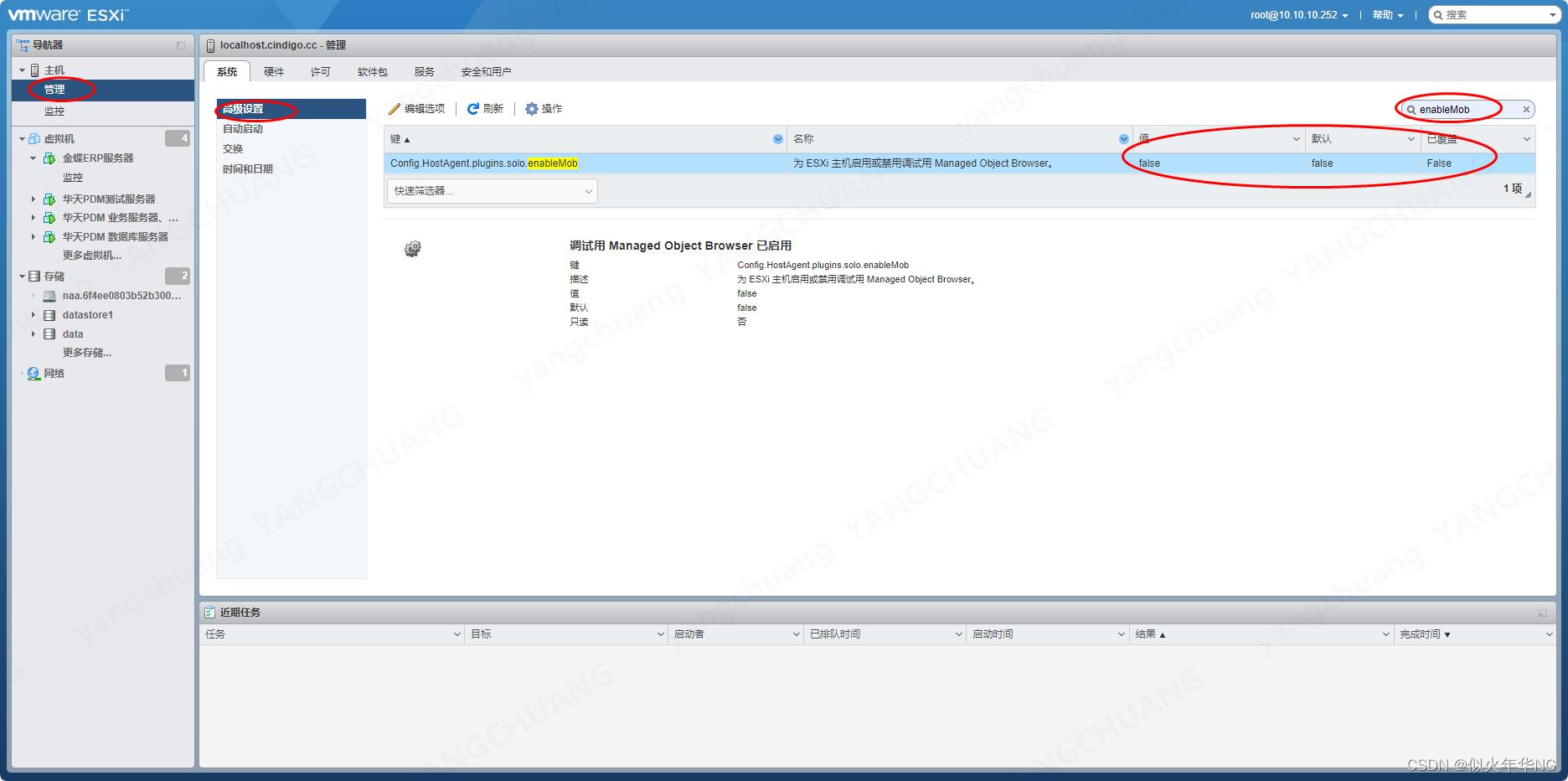Screen dimensions: 1568x781
Task: Select 管理 under the host
Action: pos(103,90)
